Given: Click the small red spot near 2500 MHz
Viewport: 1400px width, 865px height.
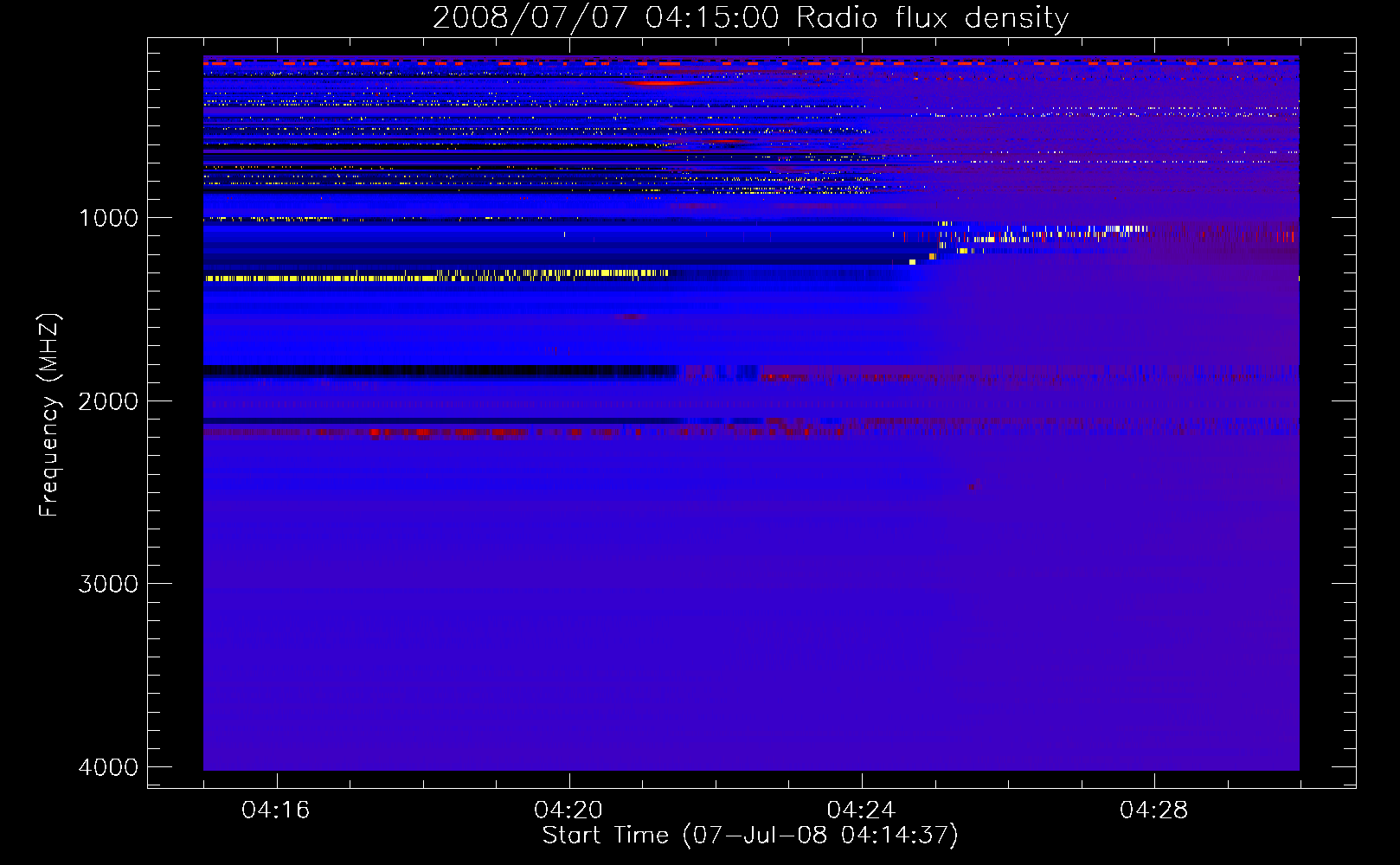Looking at the screenshot, I should [973, 487].
